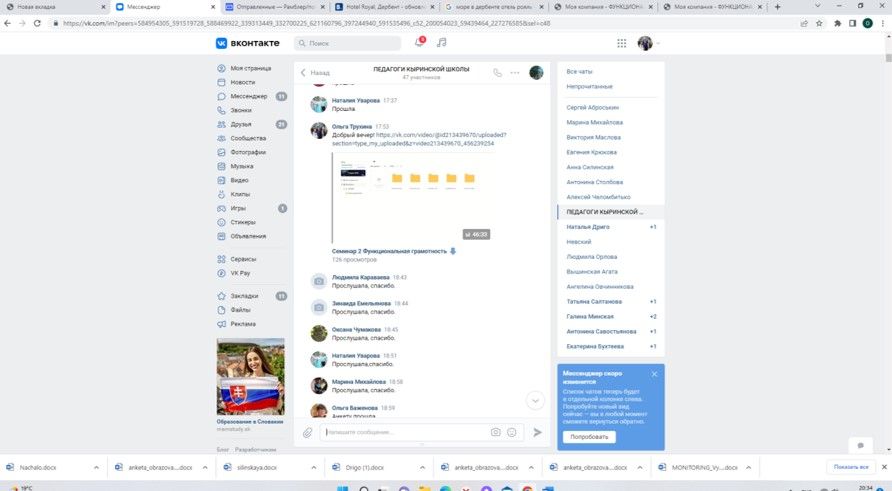Screen dimensions: 892x491
Task: Start a call with the phone icon
Action: (498, 72)
